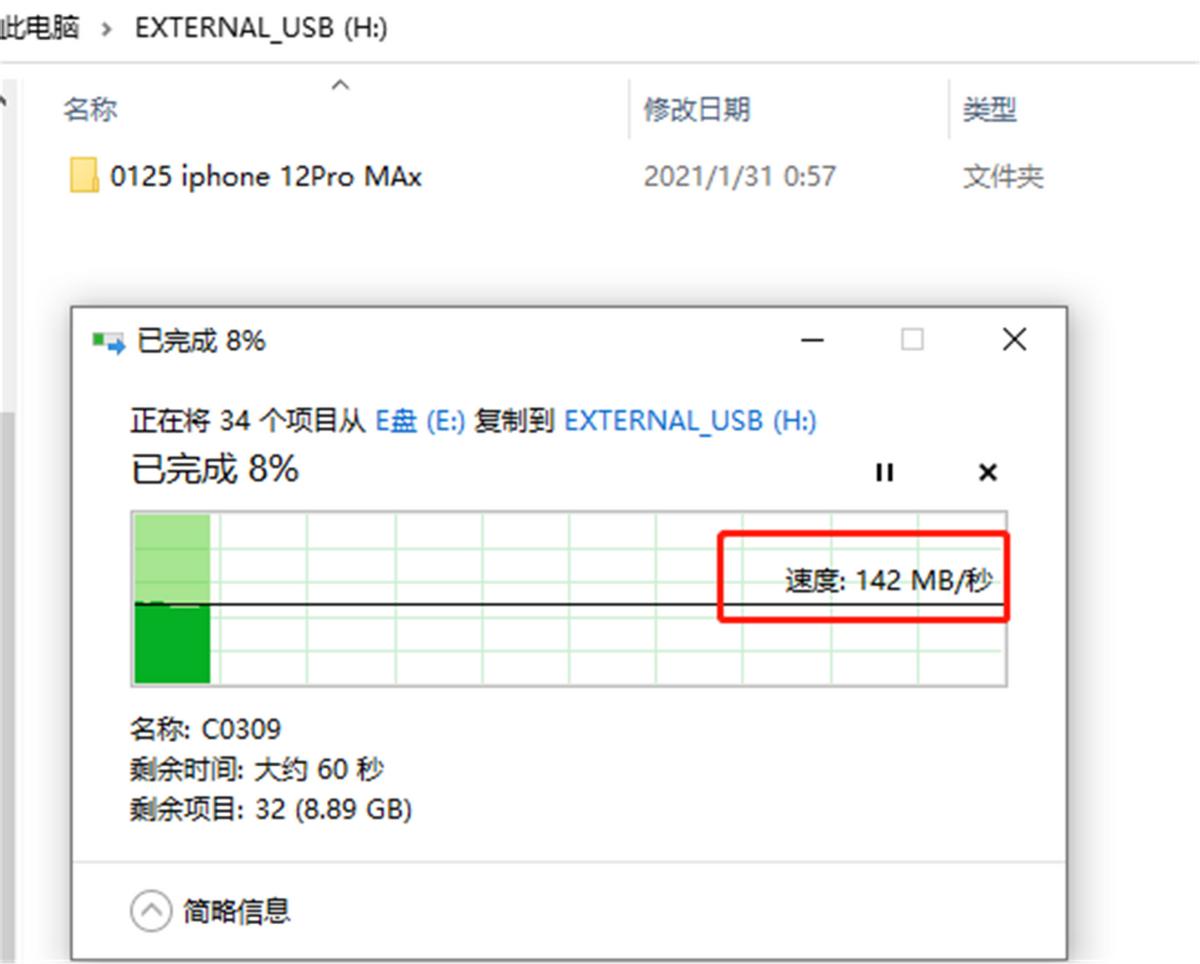Sort by 修改日期 column header
This screenshot has width=1200, height=964.
(x=697, y=109)
